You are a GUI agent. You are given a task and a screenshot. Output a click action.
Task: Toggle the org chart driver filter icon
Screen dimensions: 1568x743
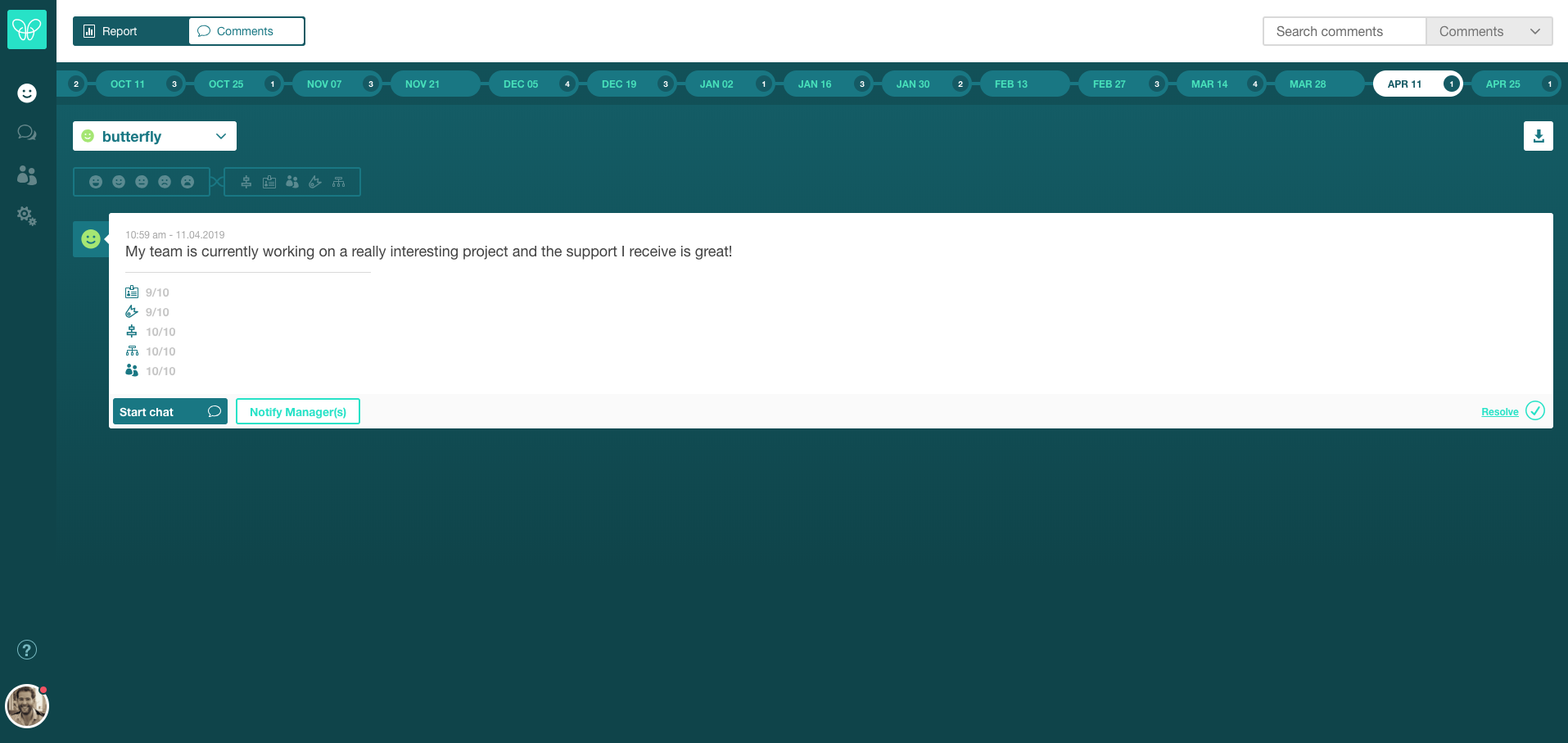pyautogui.click(x=338, y=182)
